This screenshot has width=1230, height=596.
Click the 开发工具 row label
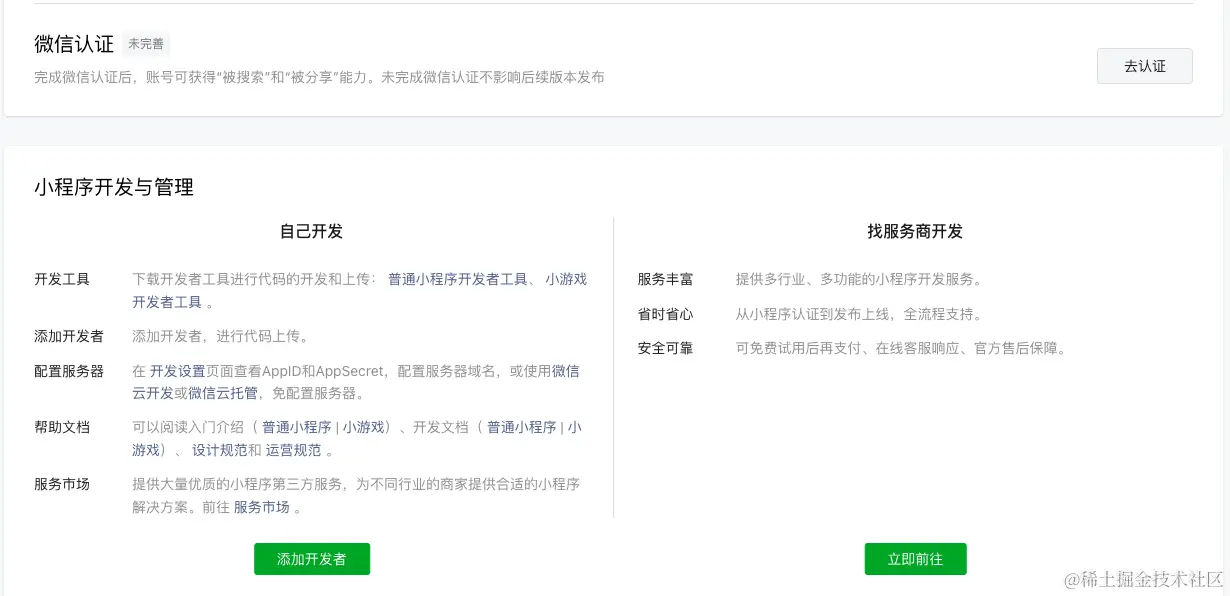click(x=62, y=279)
